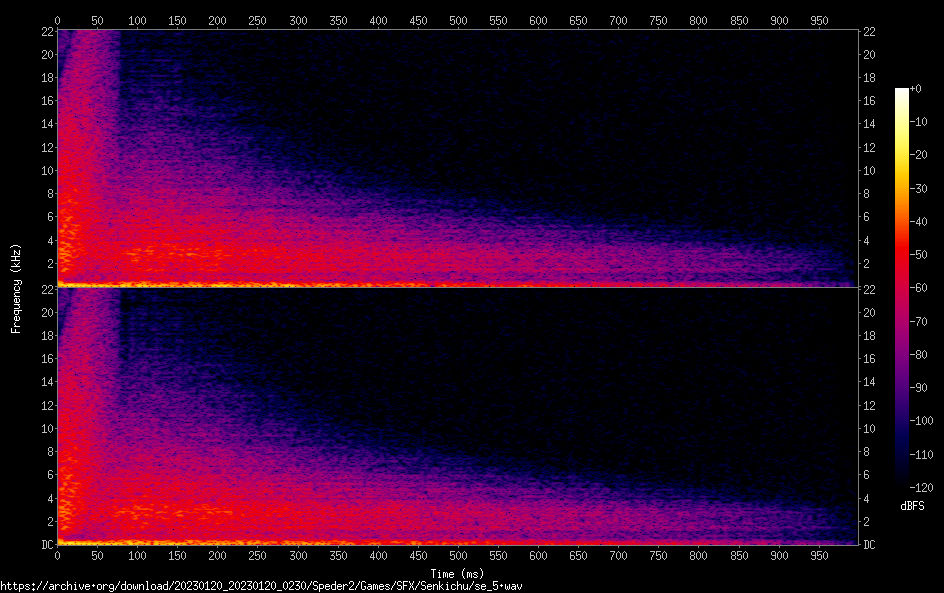Click the "Frequency (kHz)" axis title
Image resolution: width=944 pixels, height=593 pixels.
[16, 287]
